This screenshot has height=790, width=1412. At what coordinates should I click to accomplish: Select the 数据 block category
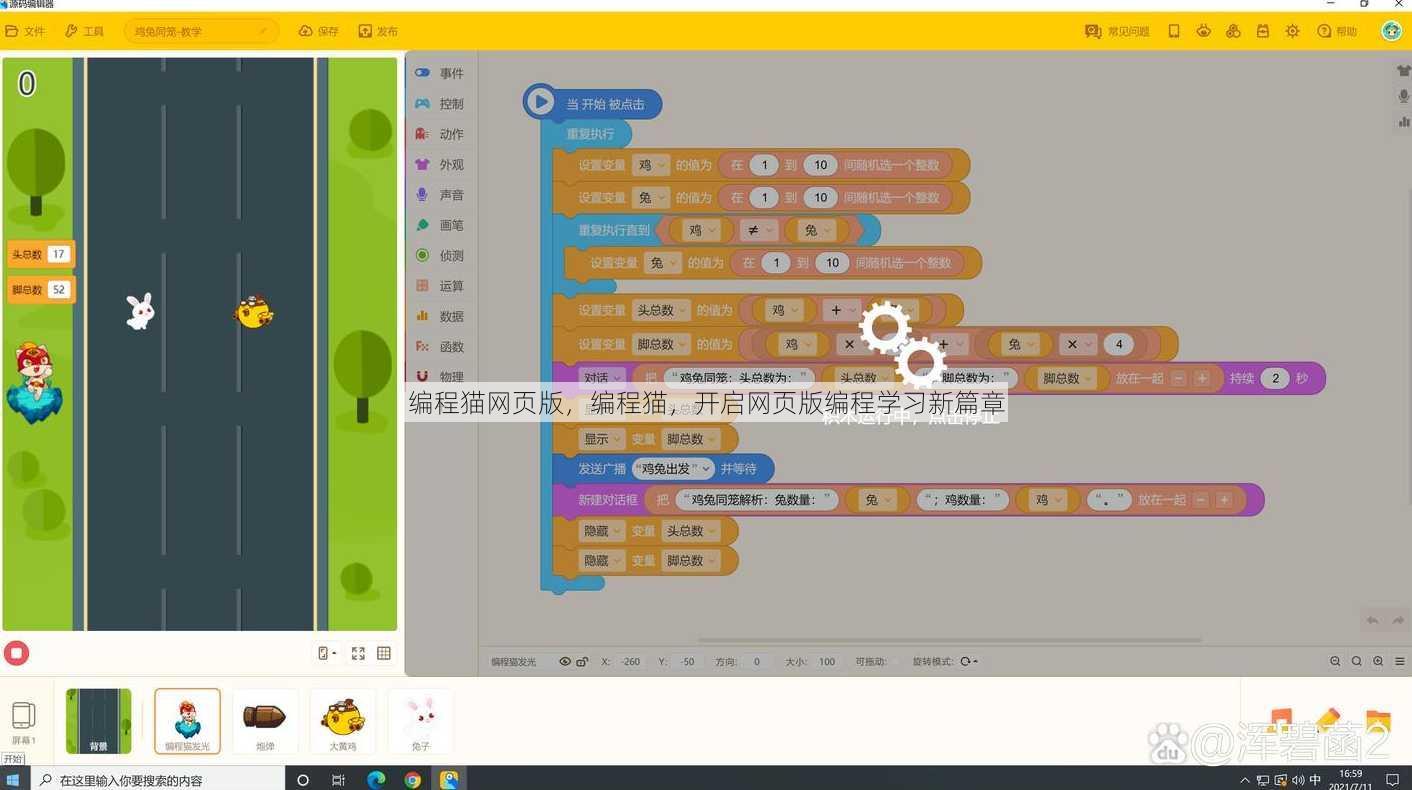[439, 316]
